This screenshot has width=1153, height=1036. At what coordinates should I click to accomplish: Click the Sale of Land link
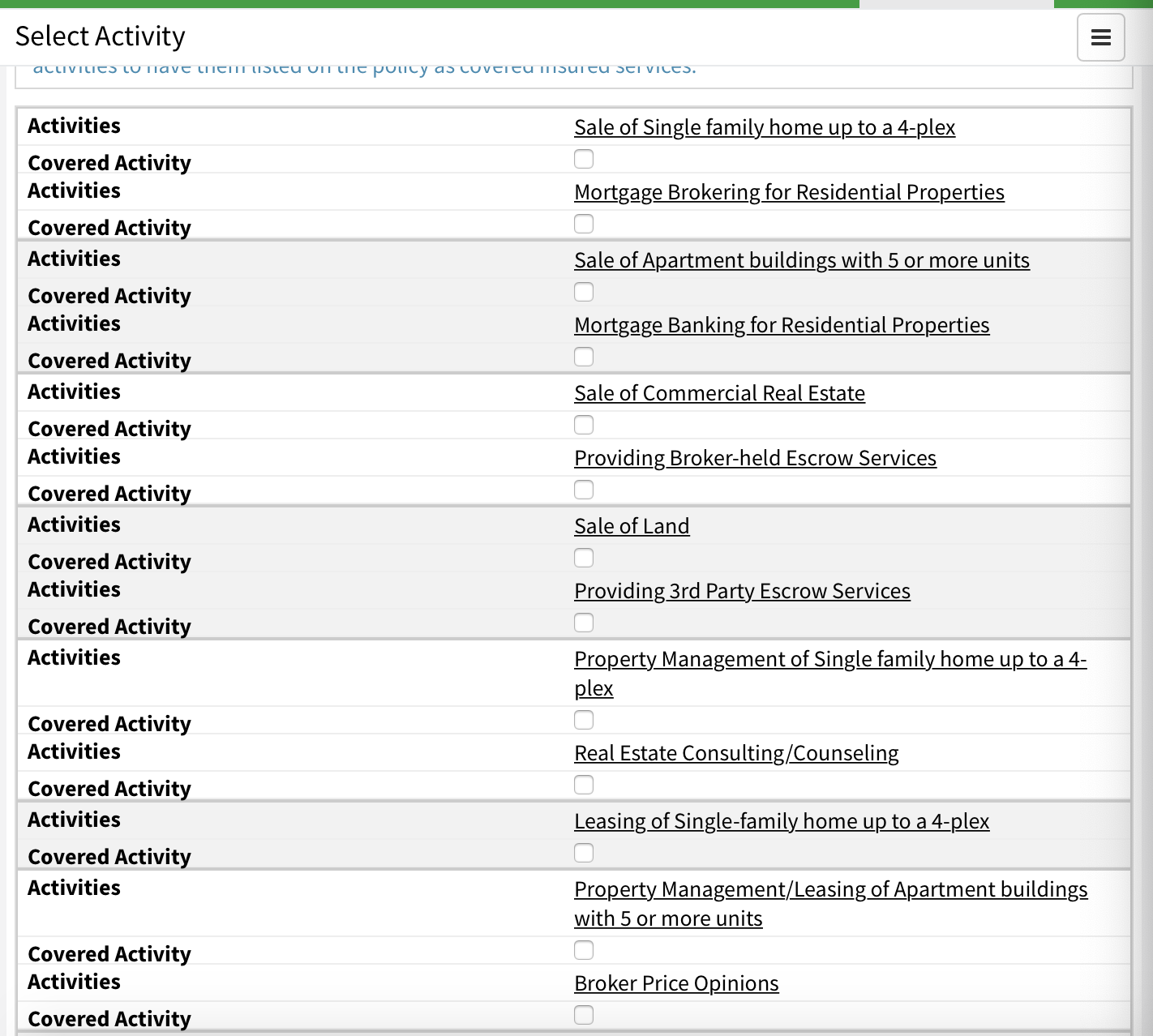tap(632, 526)
